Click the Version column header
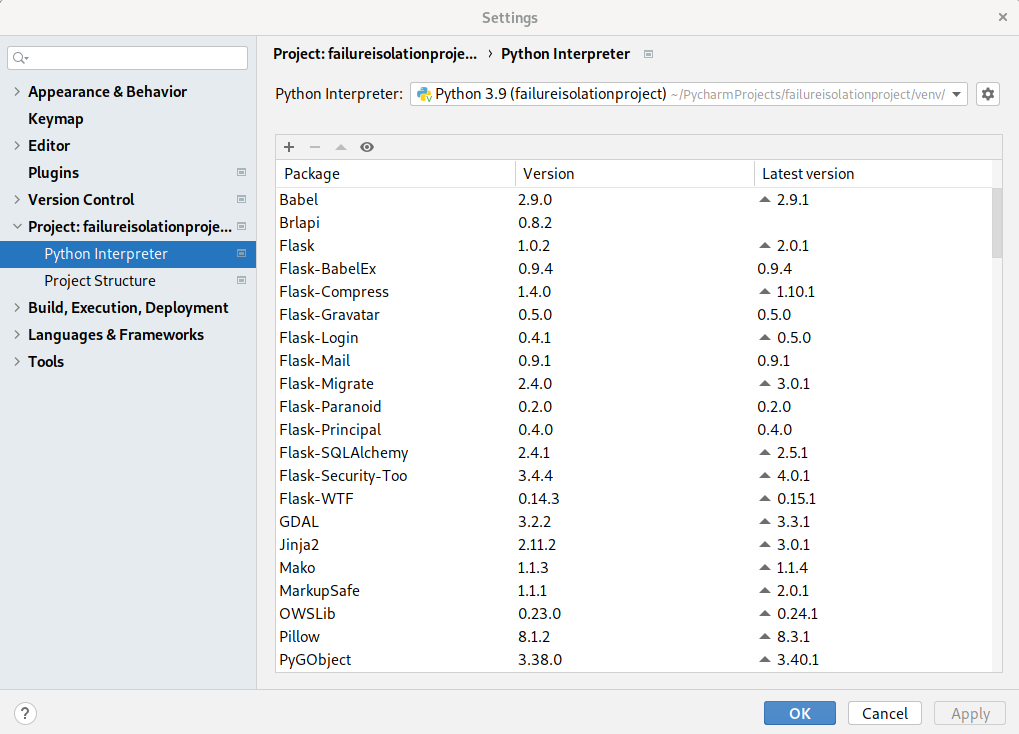Screen dimensions: 1019x734 pos(634,174)
